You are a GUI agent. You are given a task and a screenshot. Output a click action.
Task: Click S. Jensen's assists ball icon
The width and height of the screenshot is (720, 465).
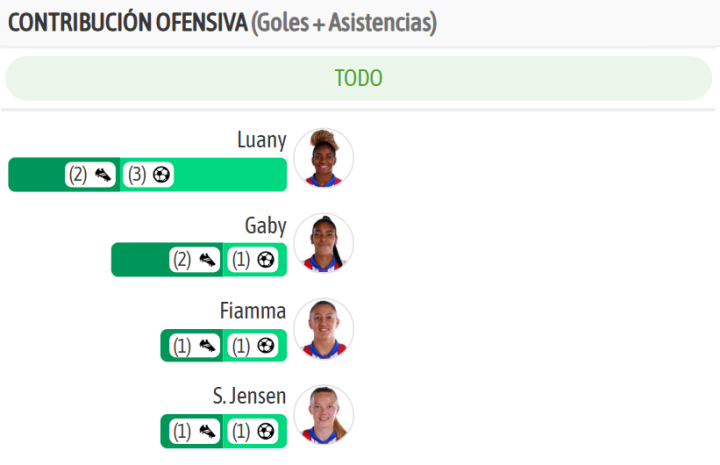[265, 432]
